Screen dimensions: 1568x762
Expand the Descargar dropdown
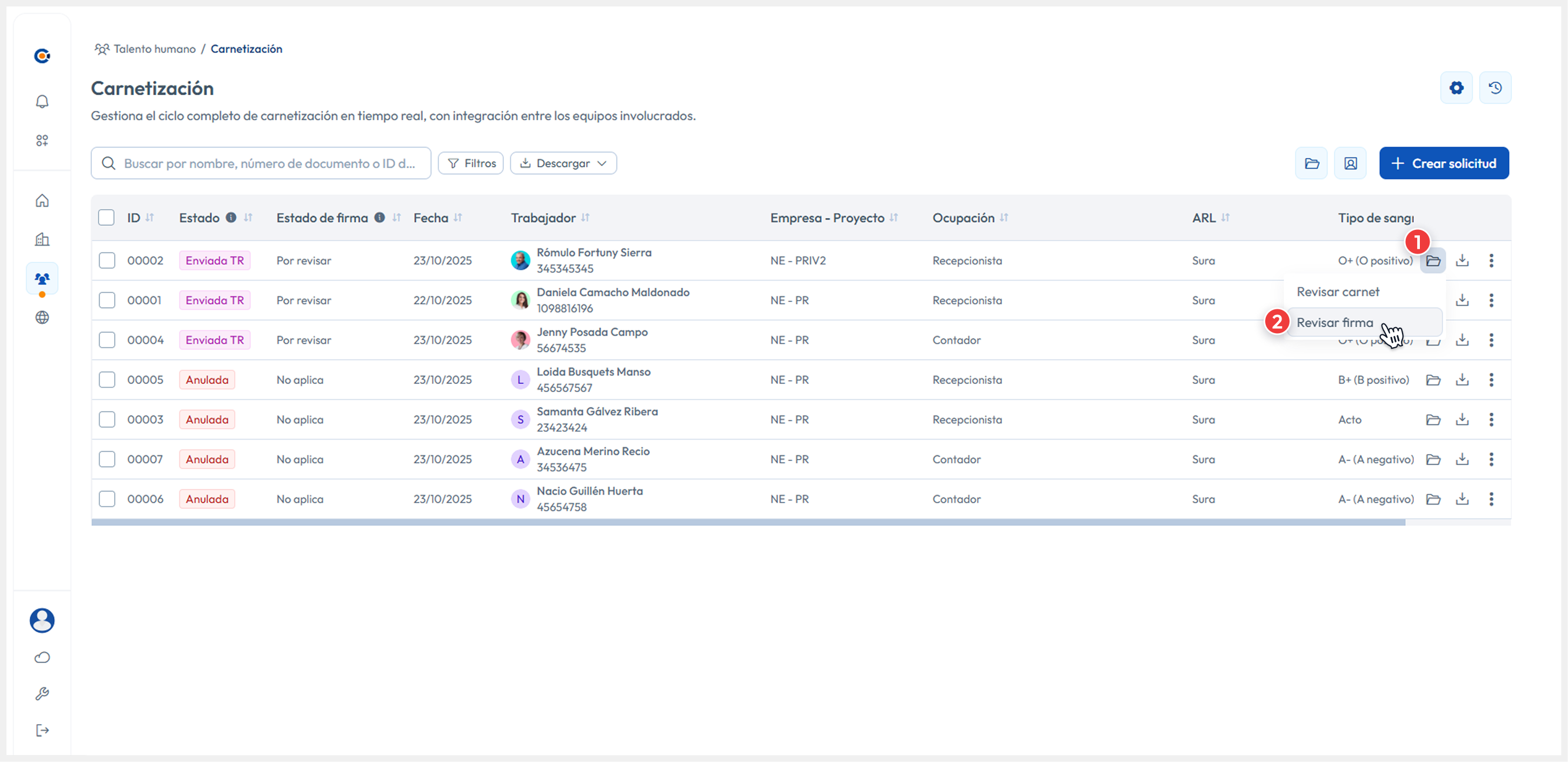pos(563,163)
